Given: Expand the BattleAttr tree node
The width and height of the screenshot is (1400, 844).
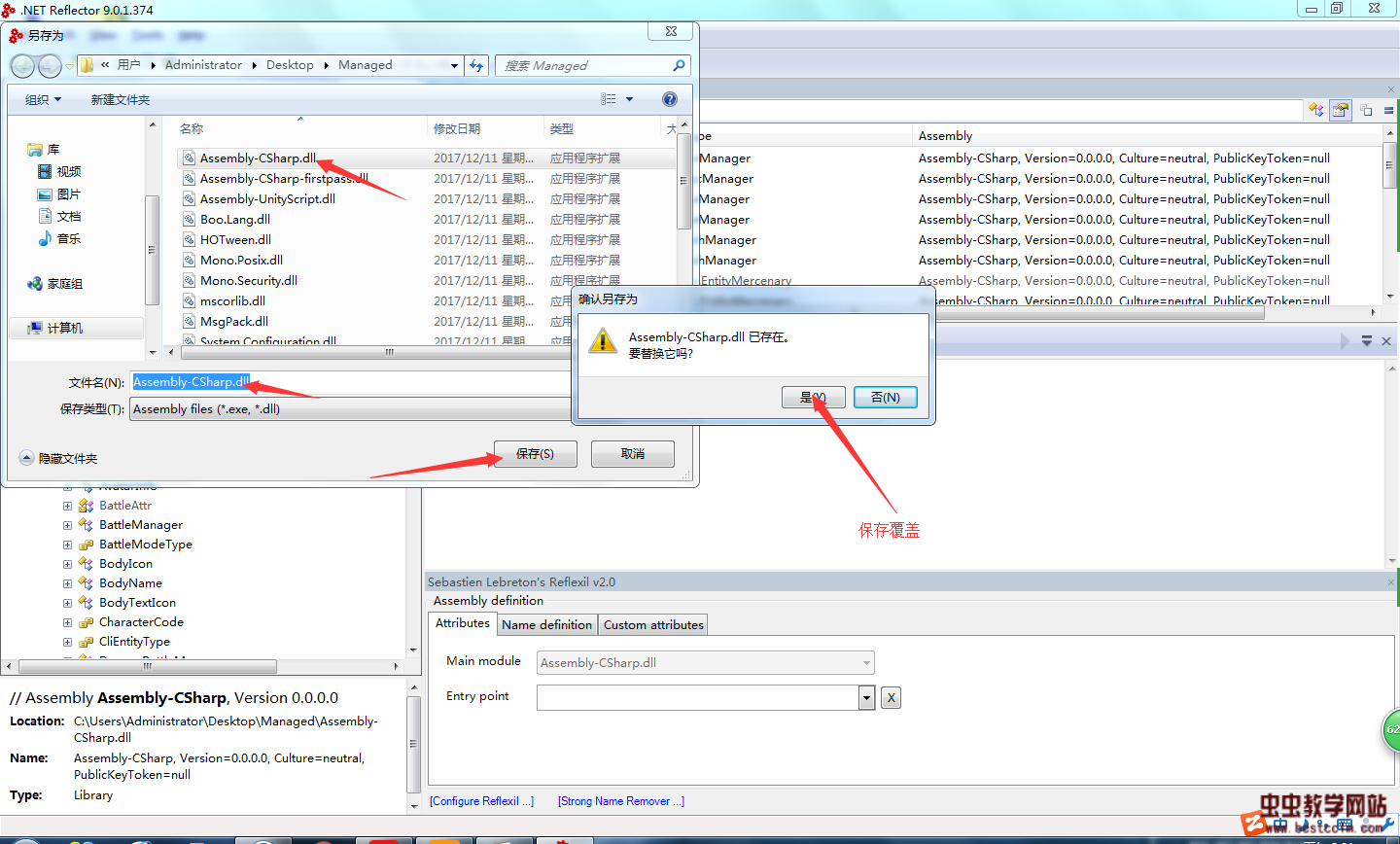Looking at the screenshot, I should (x=67, y=506).
